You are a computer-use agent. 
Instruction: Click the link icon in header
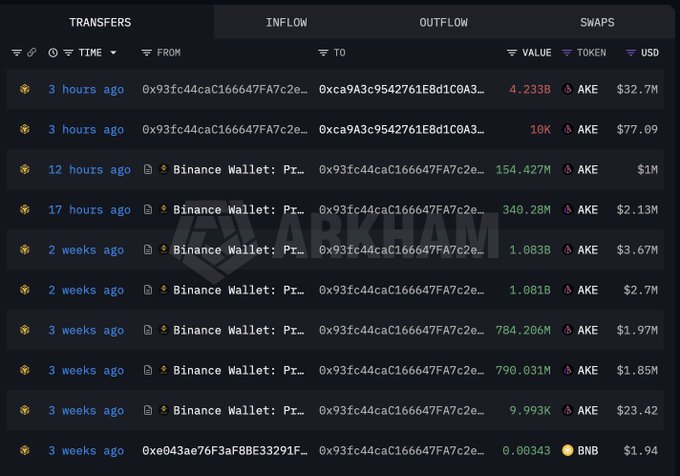[x=32, y=53]
